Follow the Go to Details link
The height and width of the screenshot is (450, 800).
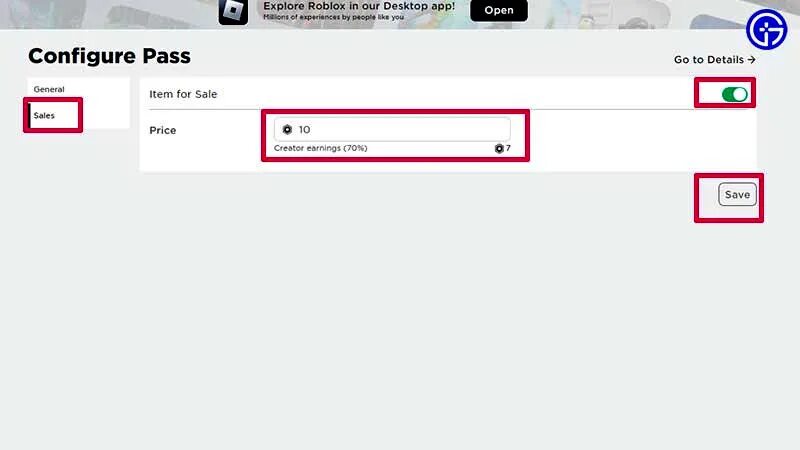(714, 60)
